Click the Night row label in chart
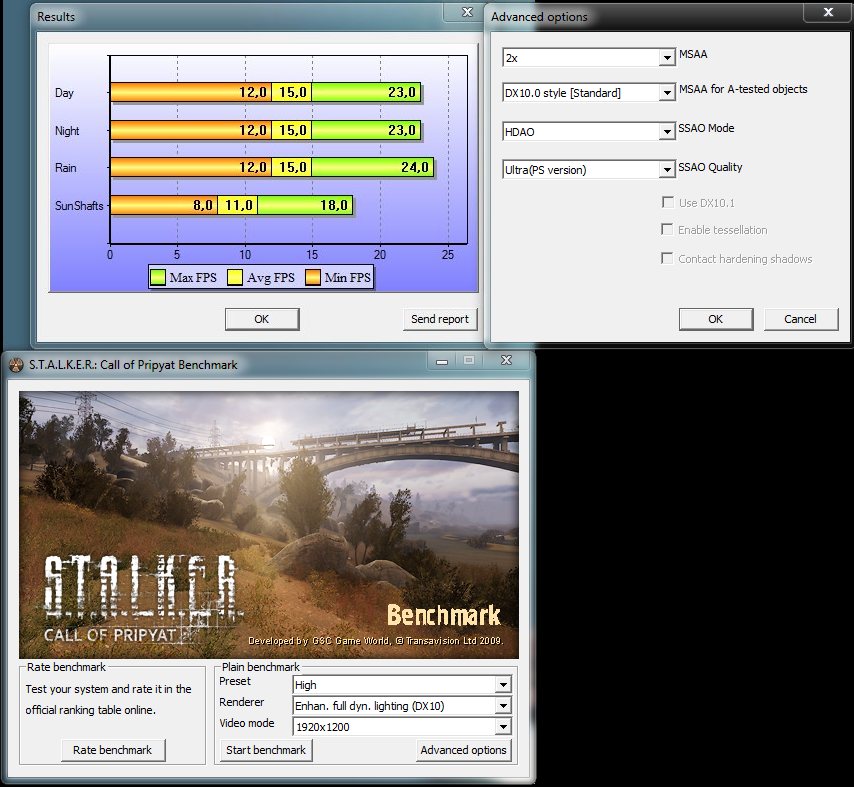854x787 pixels. 67,131
